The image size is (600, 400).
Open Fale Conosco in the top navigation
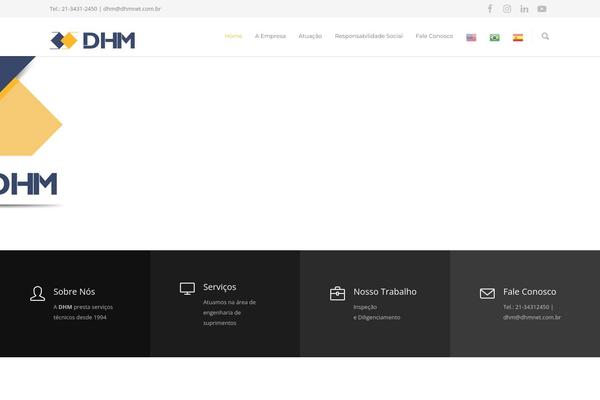(434, 36)
